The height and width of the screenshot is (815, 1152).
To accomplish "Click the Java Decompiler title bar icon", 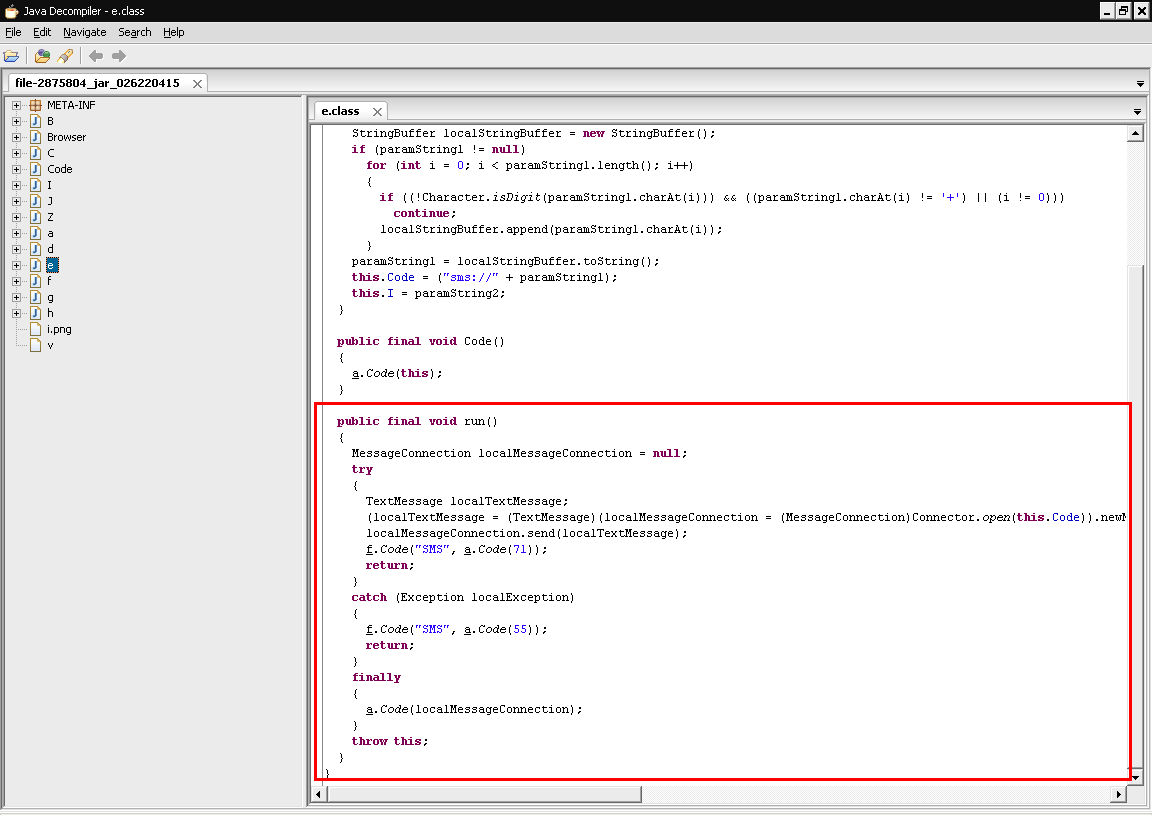I will click(x=11, y=11).
